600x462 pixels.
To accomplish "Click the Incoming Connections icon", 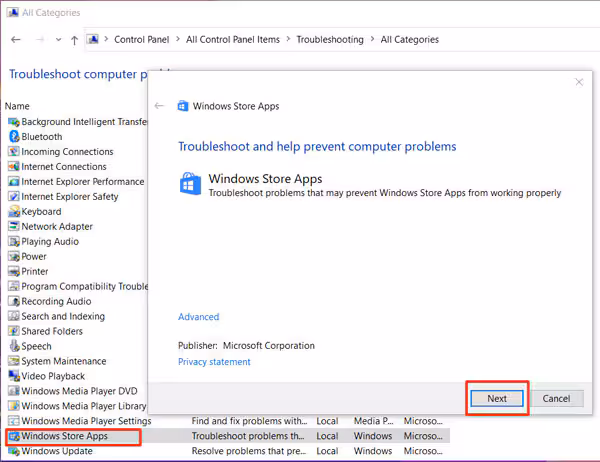I will [x=14, y=152].
